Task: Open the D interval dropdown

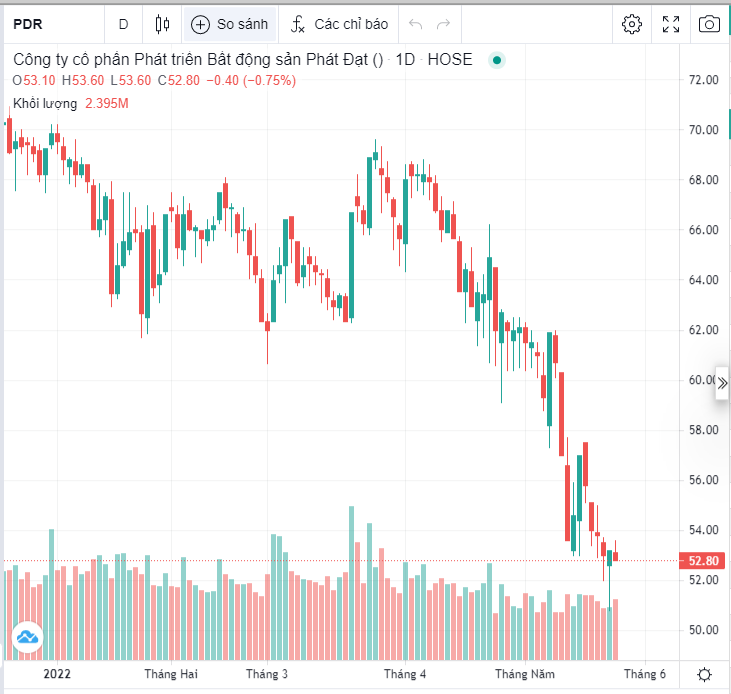Action: [123, 24]
